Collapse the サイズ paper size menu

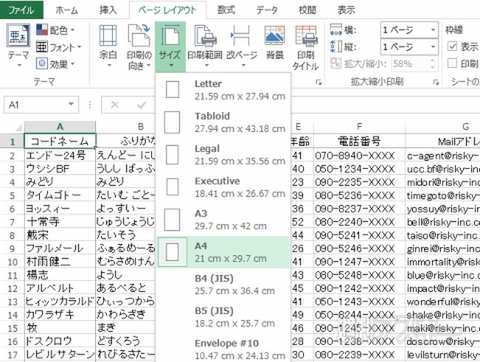click(x=170, y=47)
